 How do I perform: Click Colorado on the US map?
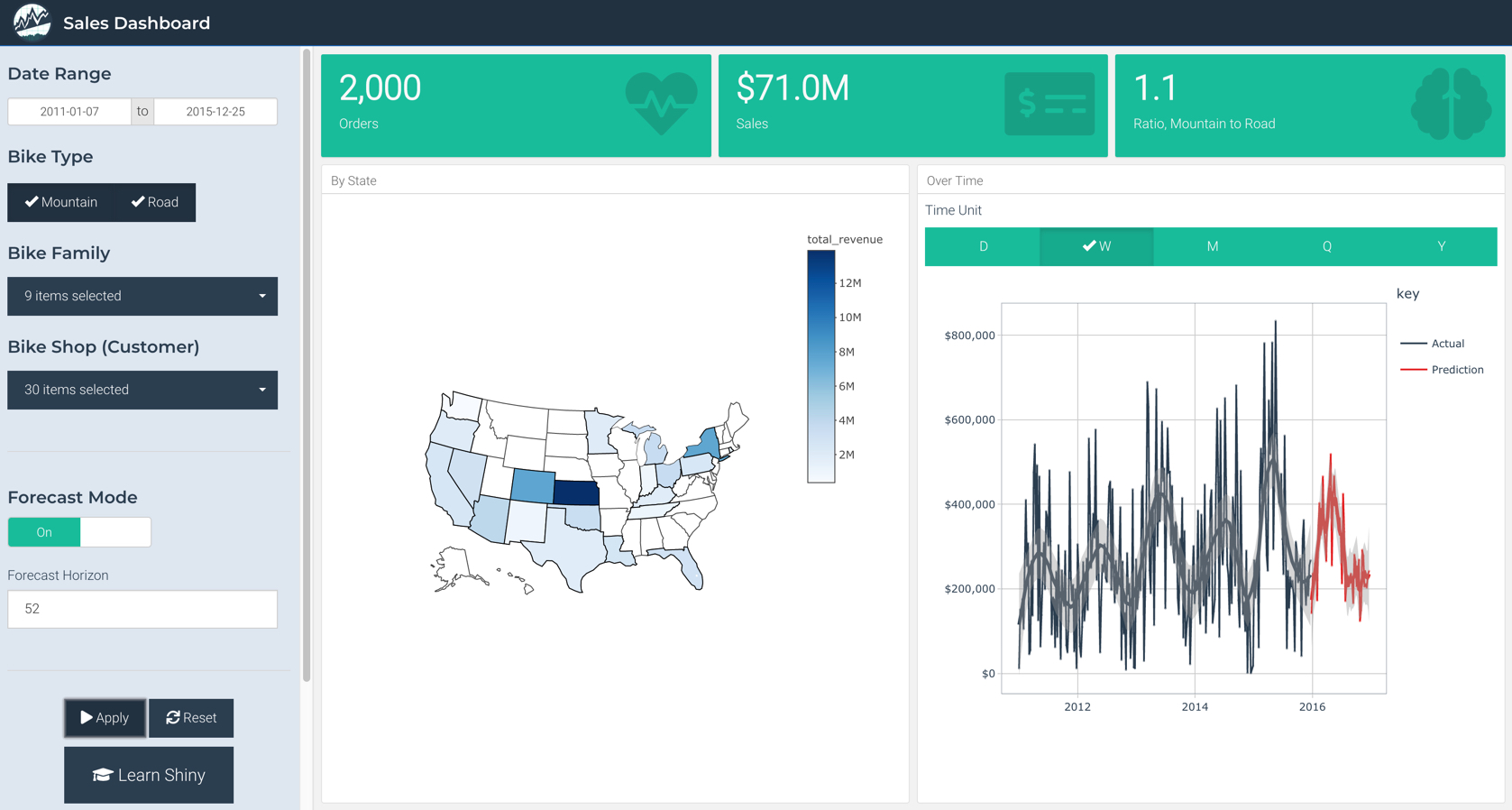point(532,484)
